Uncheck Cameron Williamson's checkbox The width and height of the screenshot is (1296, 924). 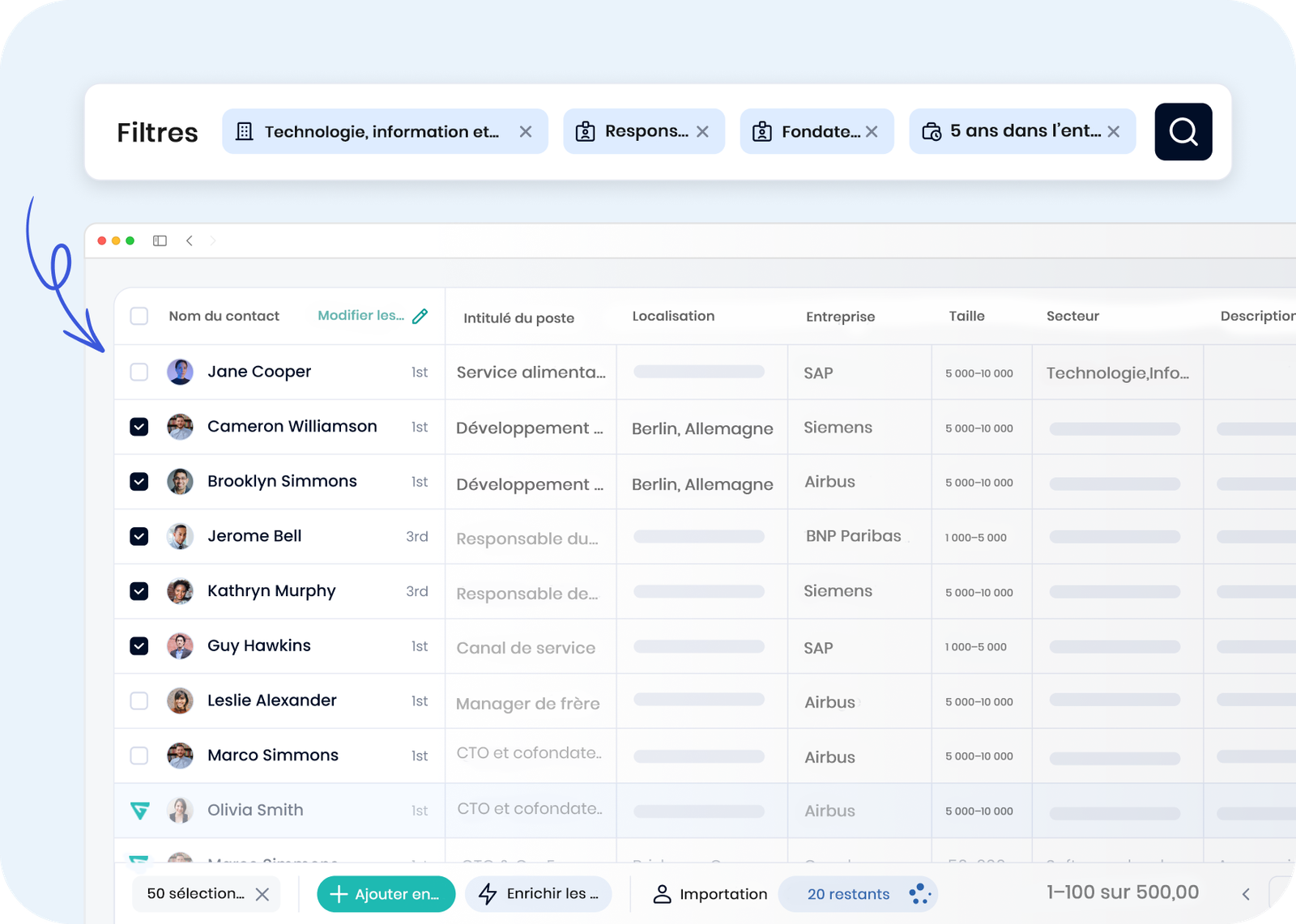point(139,427)
